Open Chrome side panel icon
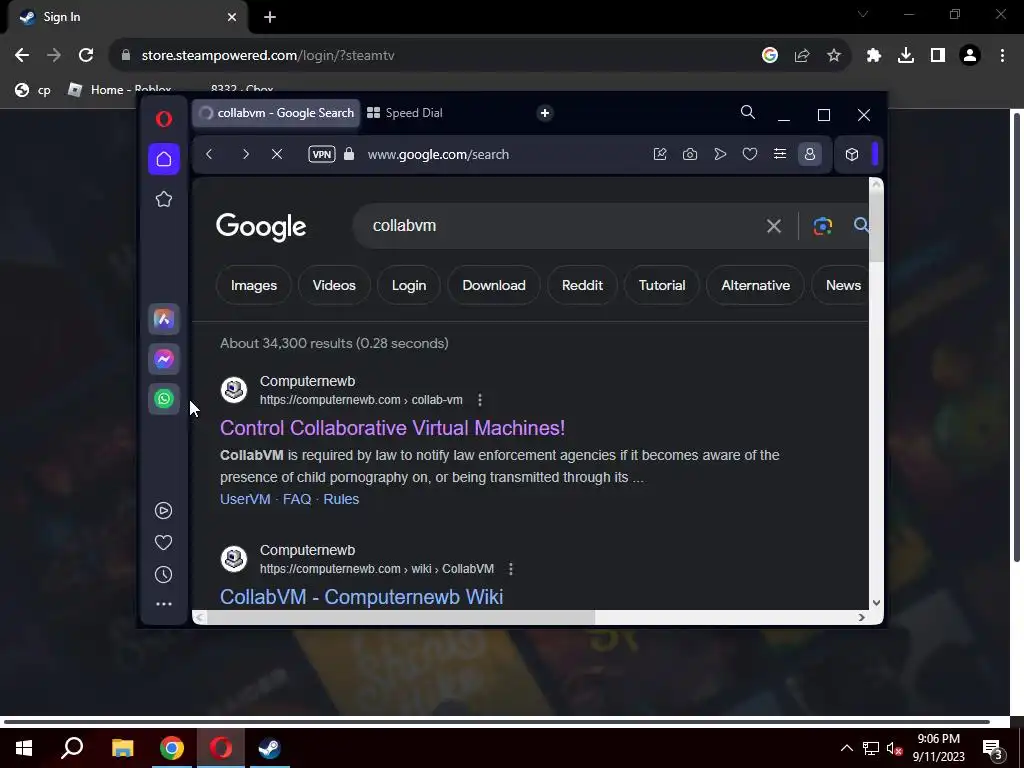The height and width of the screenshot is (768, 1024). (938, 56)
